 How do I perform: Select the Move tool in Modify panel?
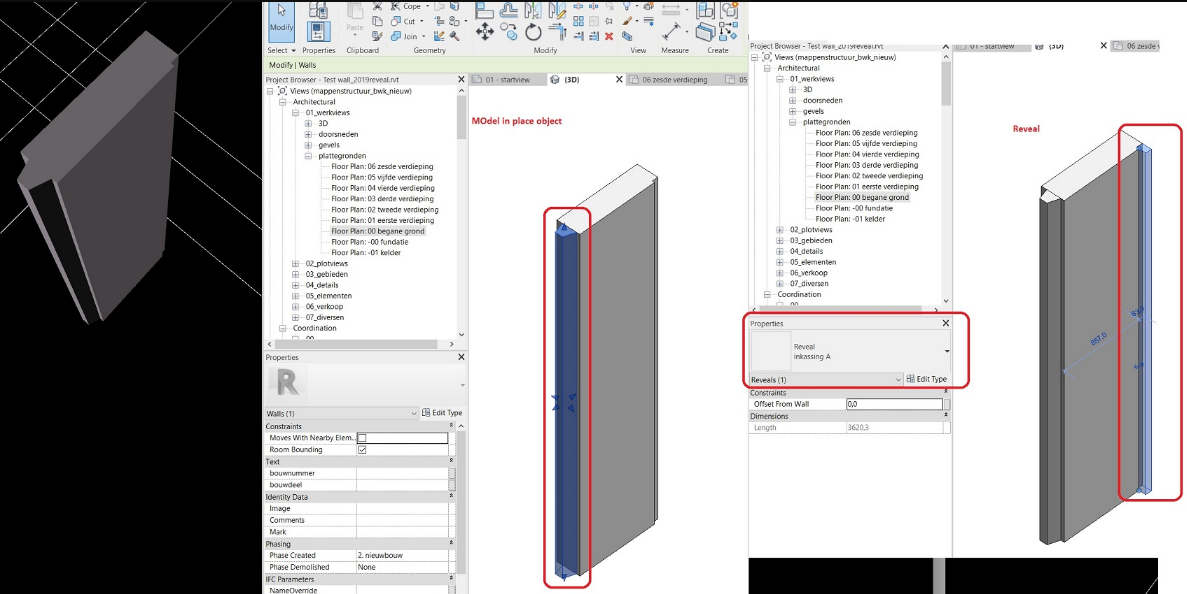point(484,32)
